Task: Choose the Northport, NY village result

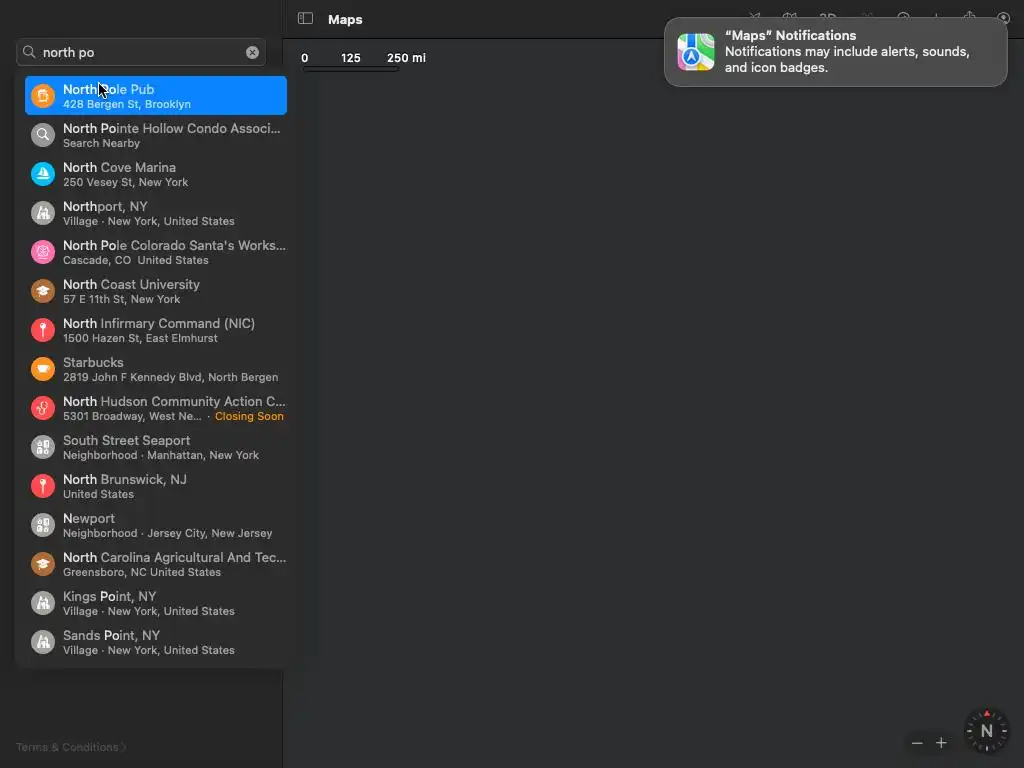Action: (x=155, y=213)
